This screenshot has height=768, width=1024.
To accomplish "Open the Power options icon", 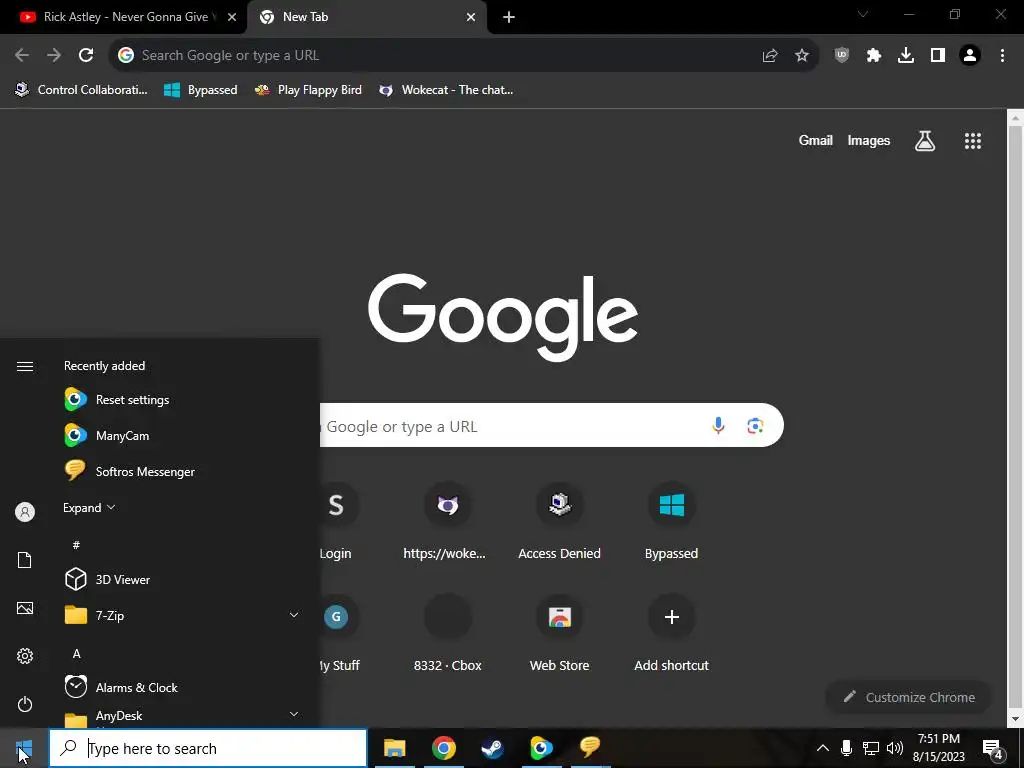I will (25, 704).
